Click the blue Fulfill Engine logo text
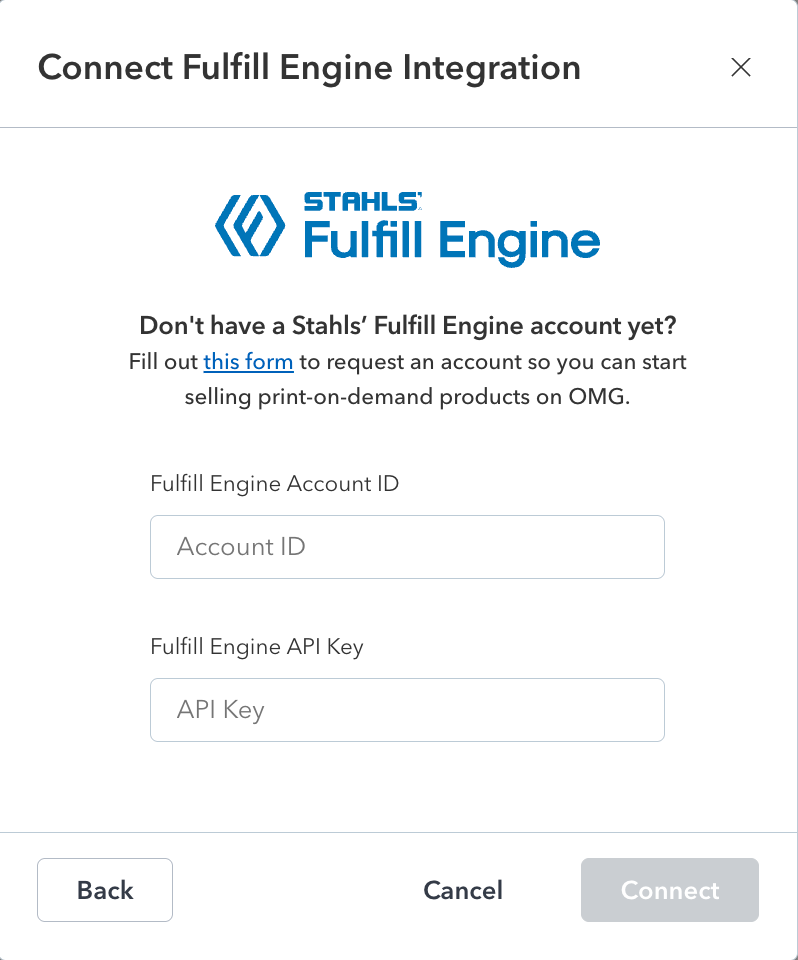The image size is (798, 960). (451, 241)
